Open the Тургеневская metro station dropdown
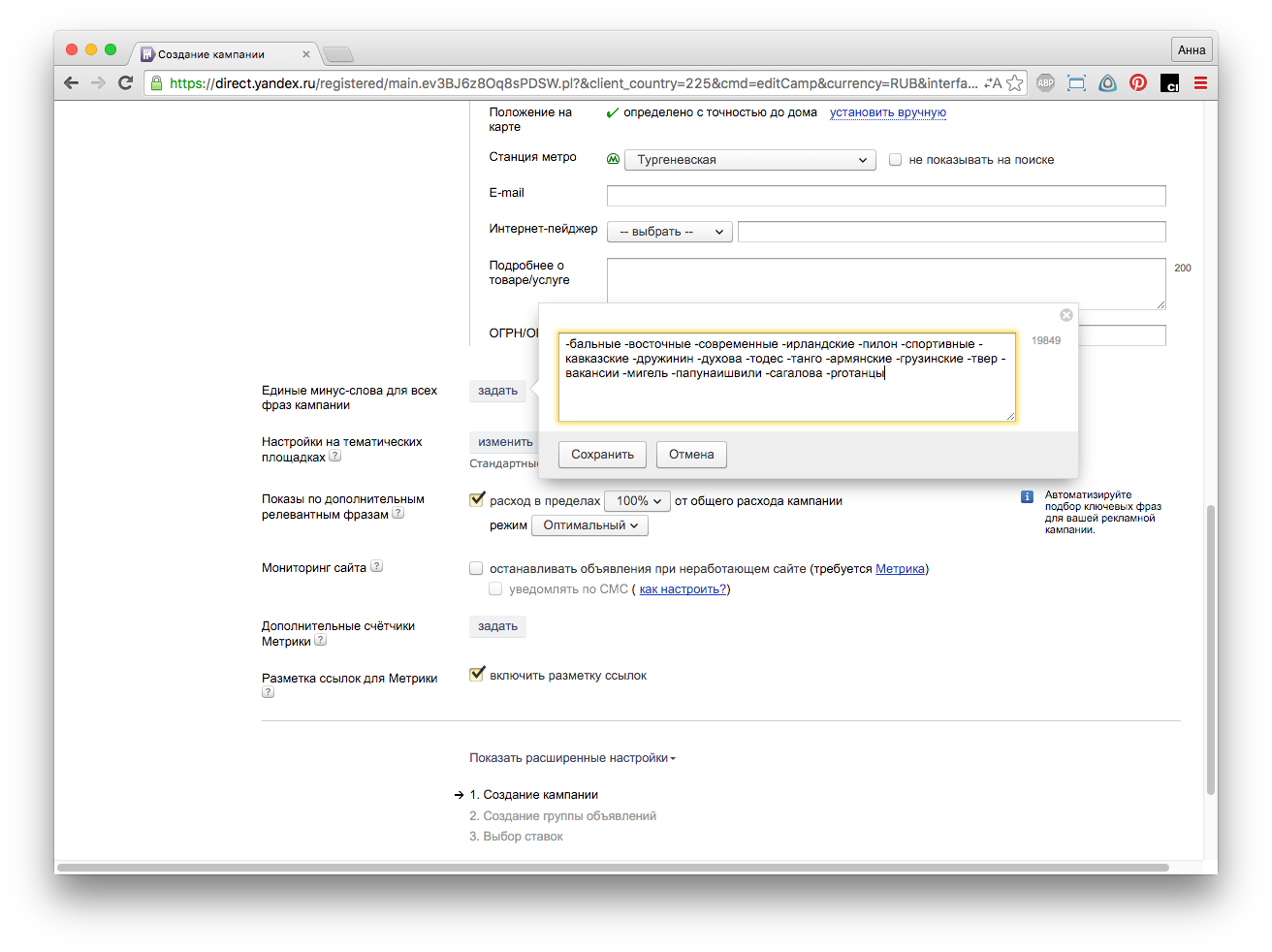Viewport: 1272px width, 952px height. [x=749, y=160]
